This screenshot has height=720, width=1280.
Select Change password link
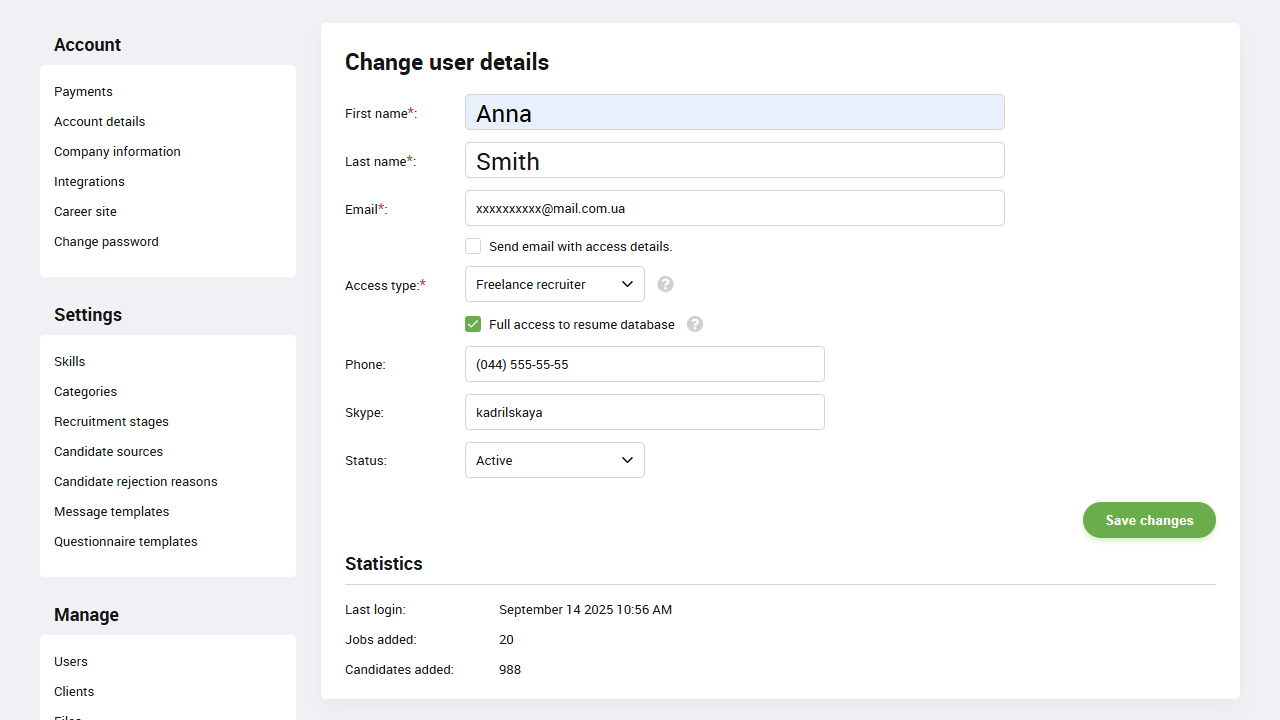click(106, 241)
